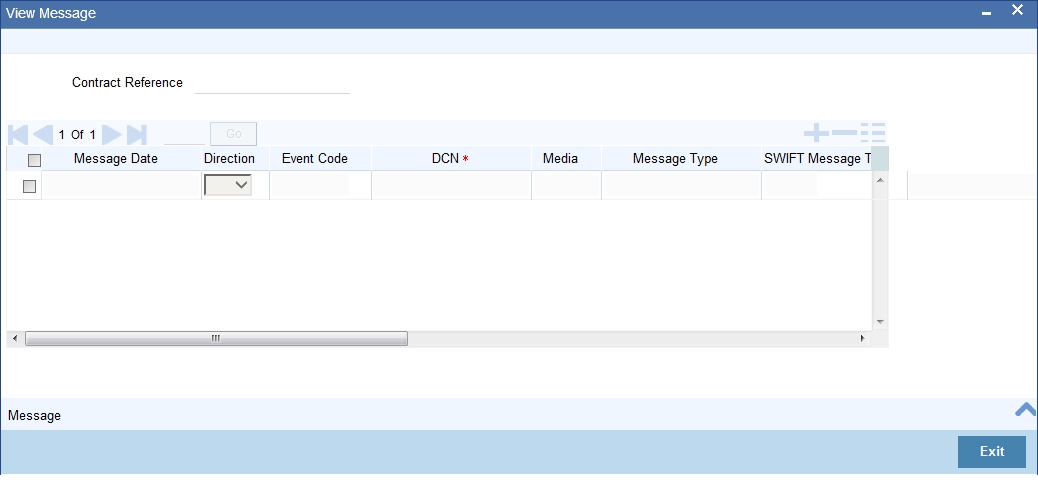Go to first page of message records
The width and height of the screenshot is (1038, 483).
18,134
